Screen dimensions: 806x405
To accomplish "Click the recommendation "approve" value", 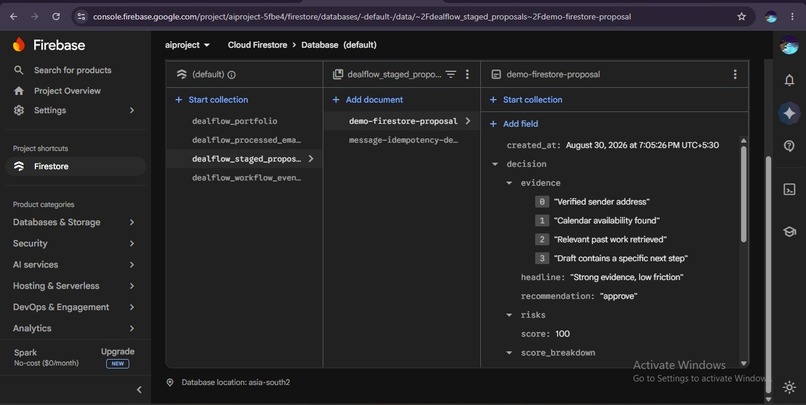I will coord(618,296).
